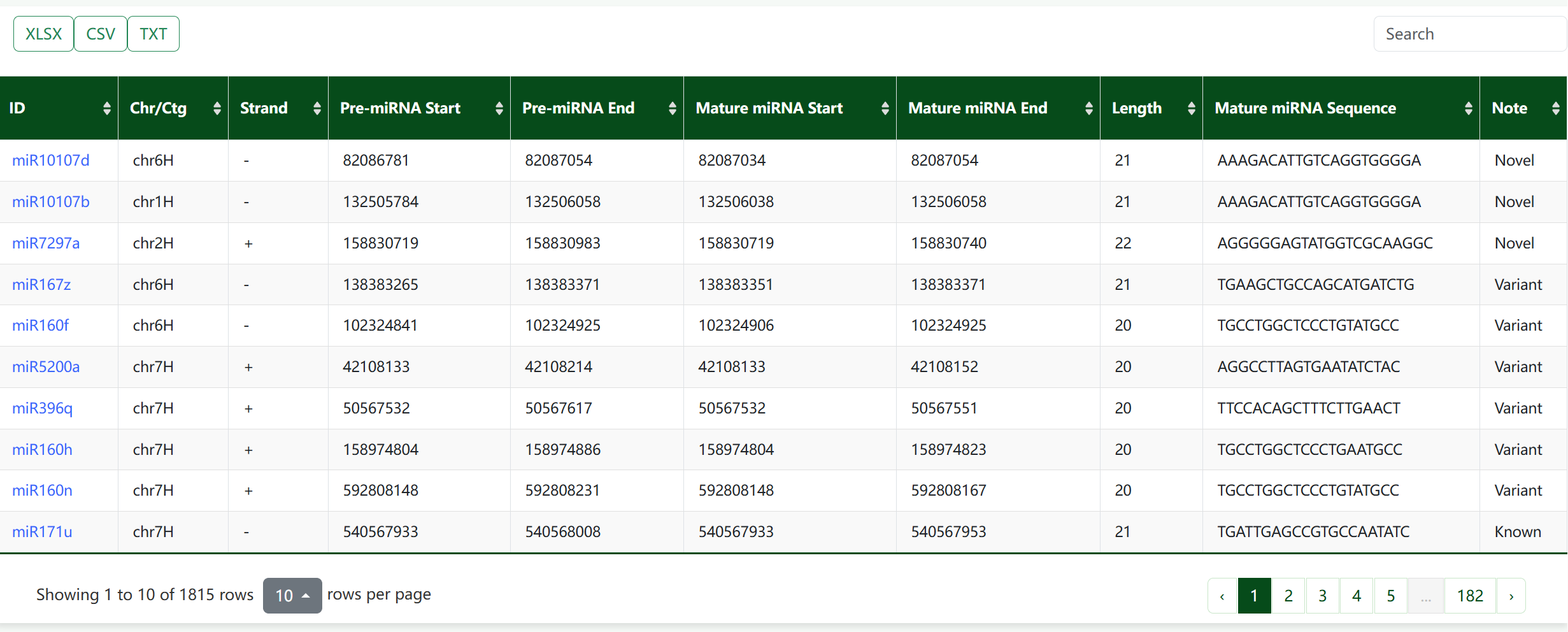Open miR160n entry link
The height and width of the screenshot is (632, 1568).
click(x=42, y=491)
